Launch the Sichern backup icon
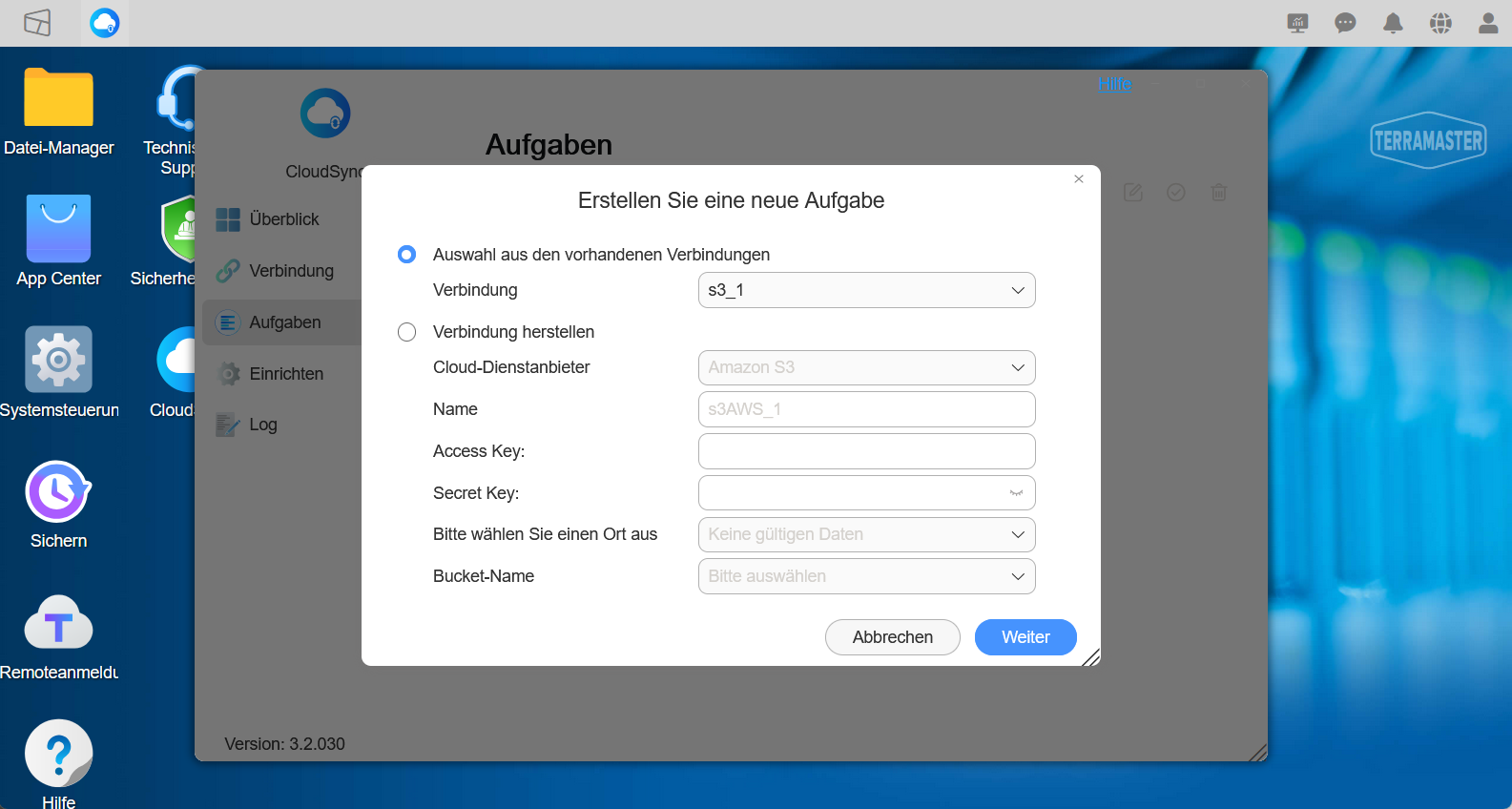 (x=58, y=491)
